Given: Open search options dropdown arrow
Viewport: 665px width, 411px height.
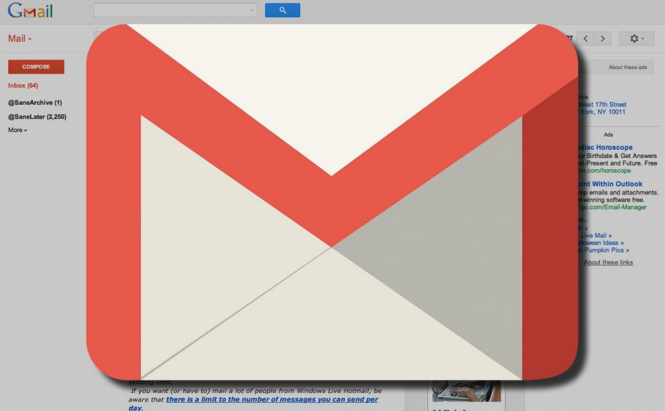Looking at the screenshot, I should point(252,10).
